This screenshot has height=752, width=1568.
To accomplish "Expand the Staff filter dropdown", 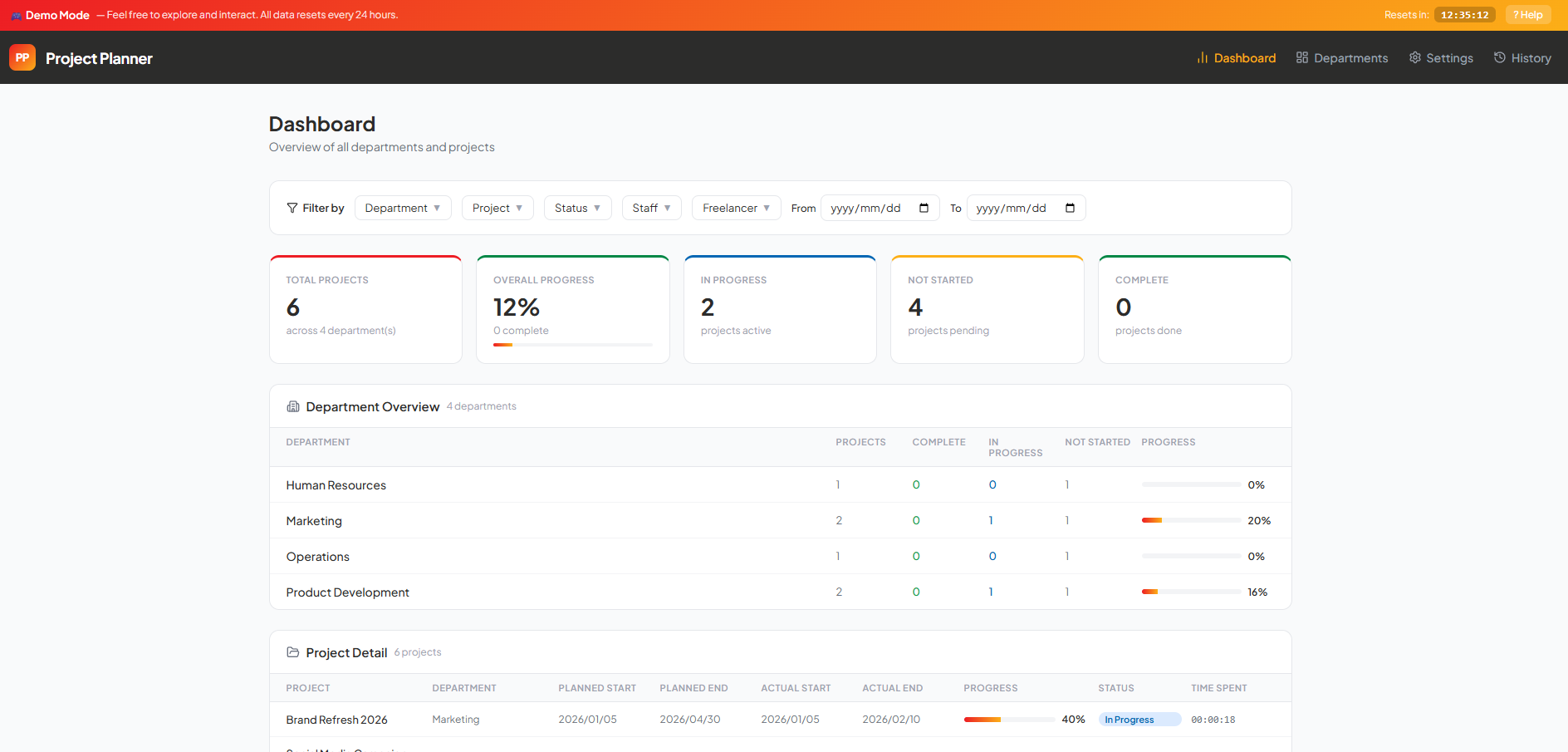I will 651,208.
